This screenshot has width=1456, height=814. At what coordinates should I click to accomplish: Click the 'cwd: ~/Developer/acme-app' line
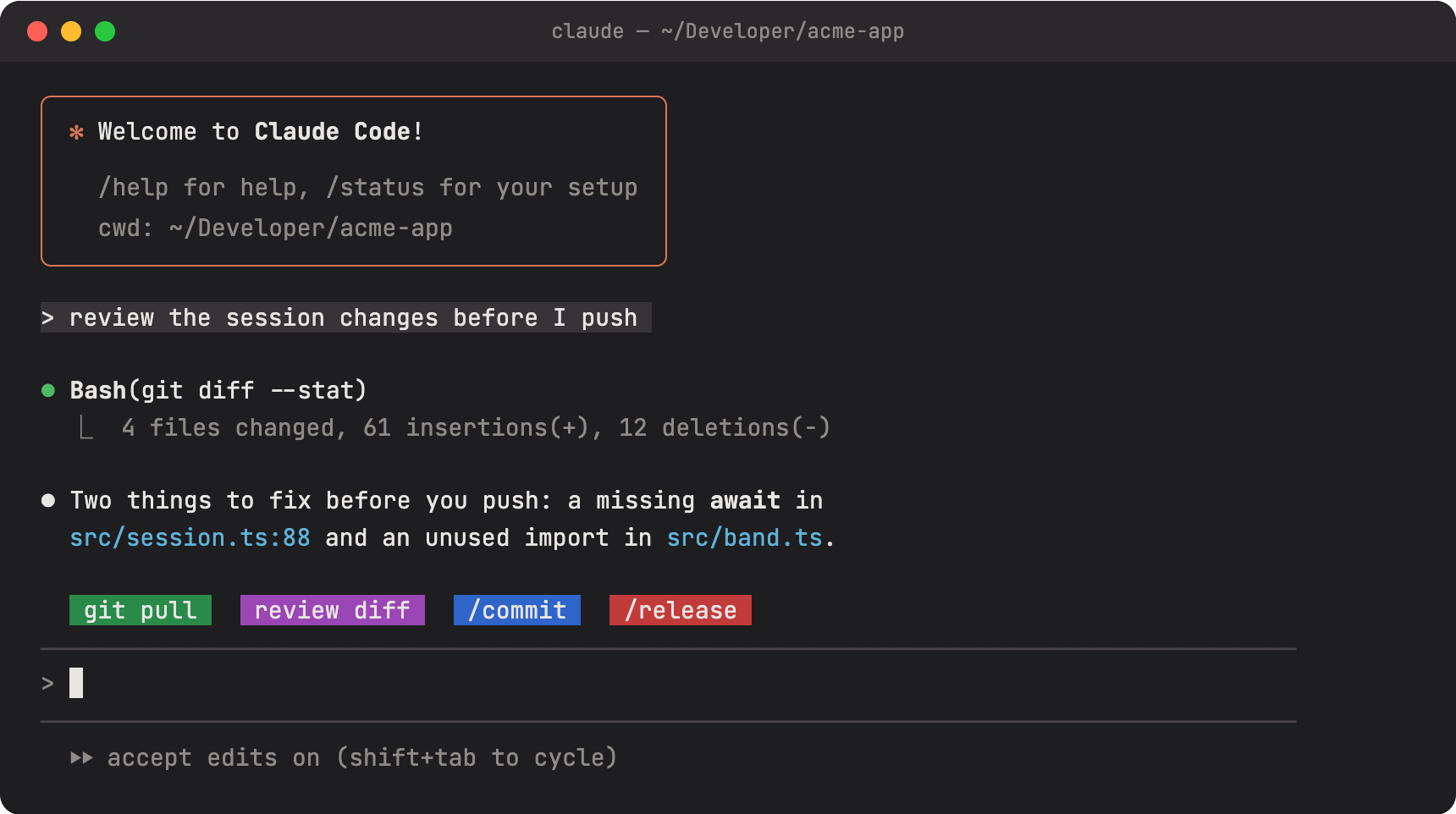click(275, 228)
